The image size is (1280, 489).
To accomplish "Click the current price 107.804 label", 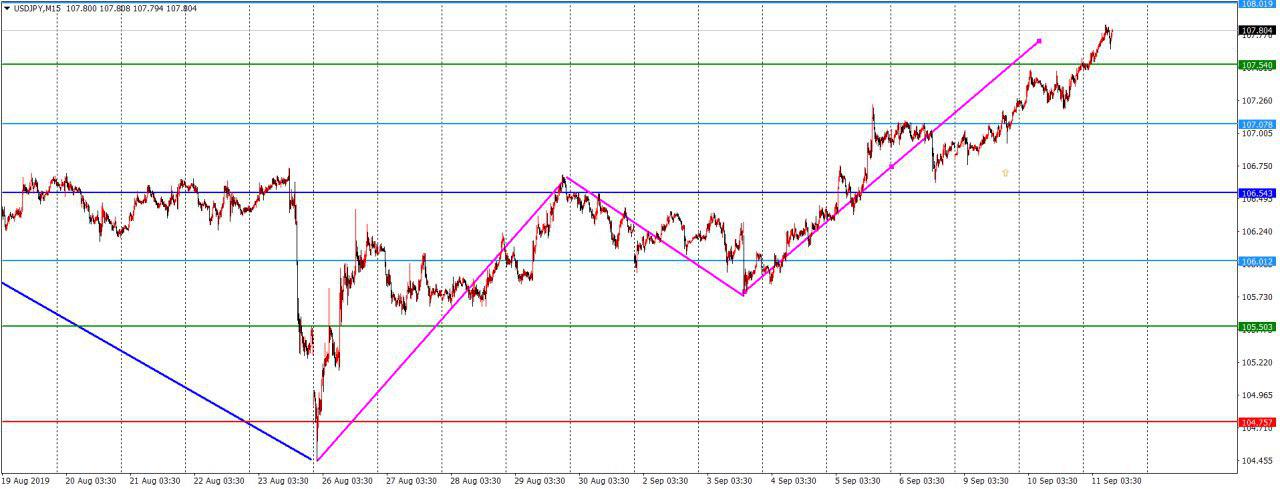I will pyautogui.click(x=1256, y=31).
